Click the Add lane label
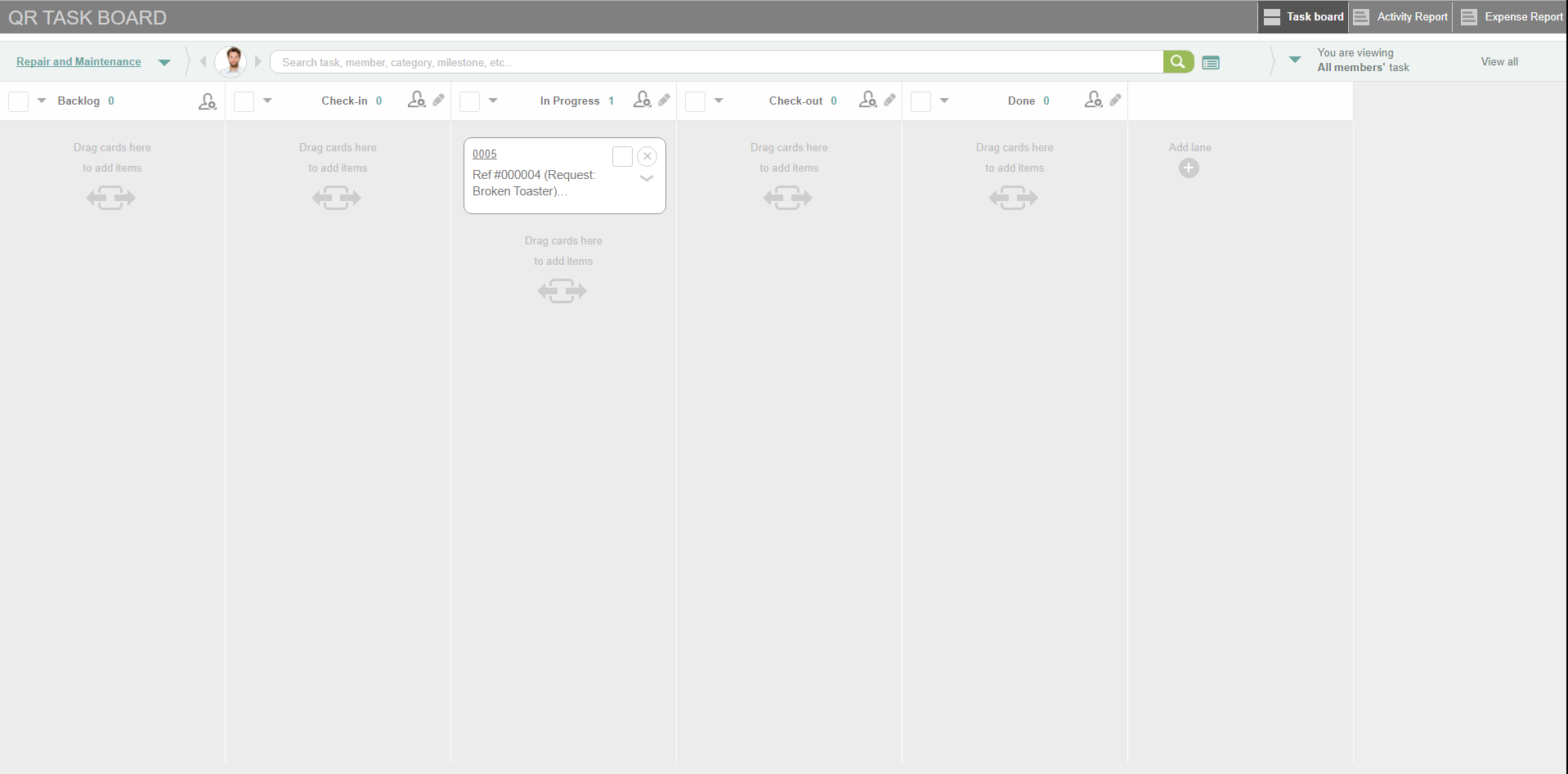 pyautogui.click(x=1189, y=147)
